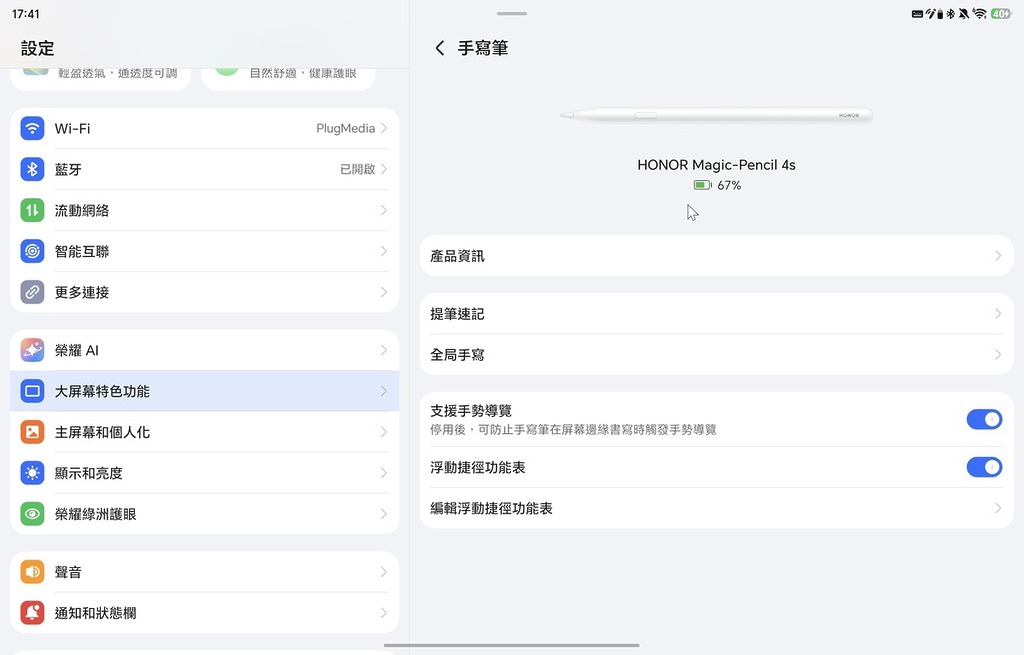Open 編輯浮動捷徑功能表 row label
Screen dimensions: 1024x655
[x=491, y=508]
